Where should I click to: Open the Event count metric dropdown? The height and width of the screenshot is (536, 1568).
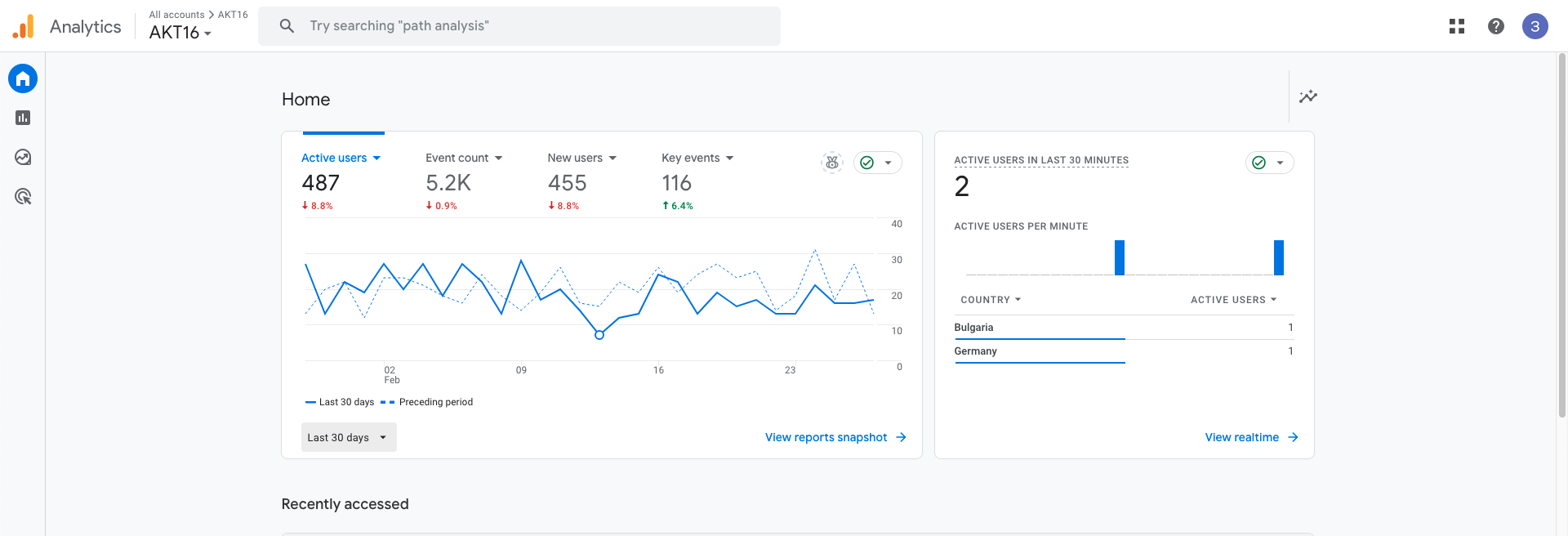click(464, 158)
